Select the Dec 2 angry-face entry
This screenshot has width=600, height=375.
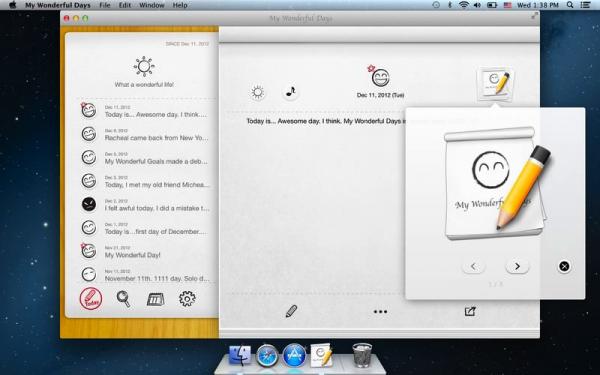[x=145, y=205]
